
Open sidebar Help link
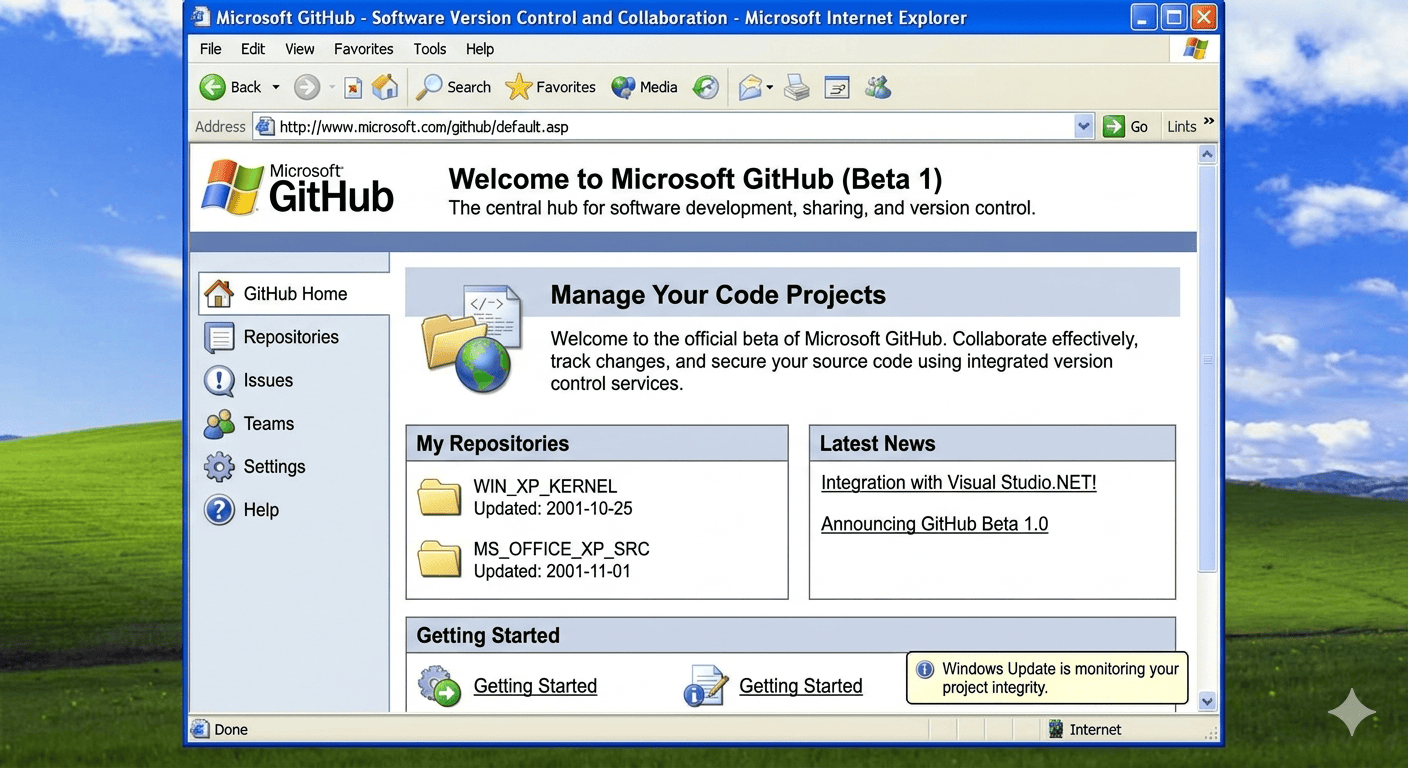pyautogui.click(x=261, y=510)
